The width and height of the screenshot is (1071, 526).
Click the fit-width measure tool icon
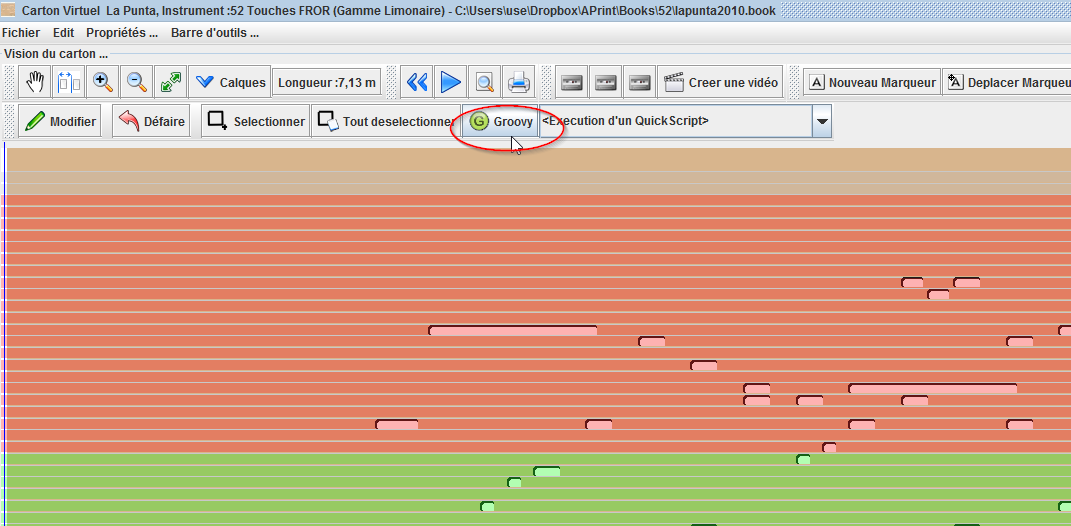tap(69, 83)
